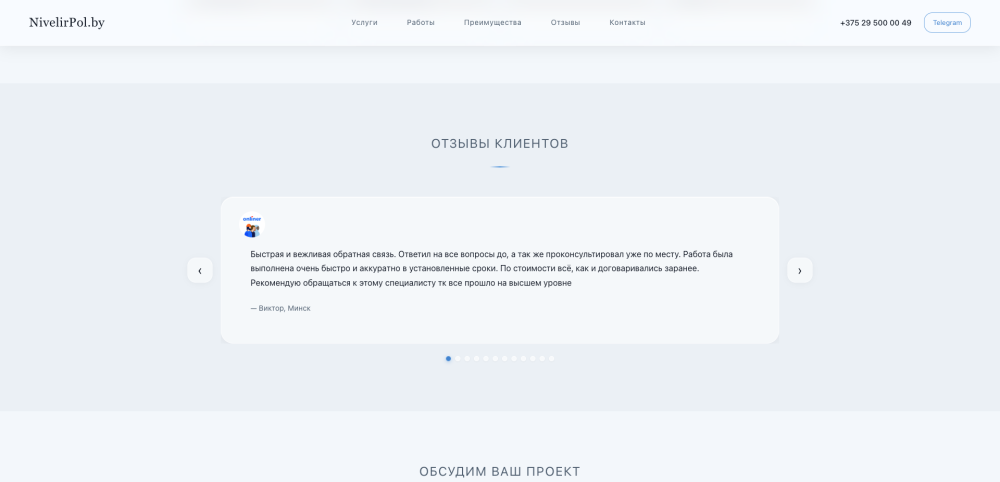Go to the Работы section

point(420,22)
